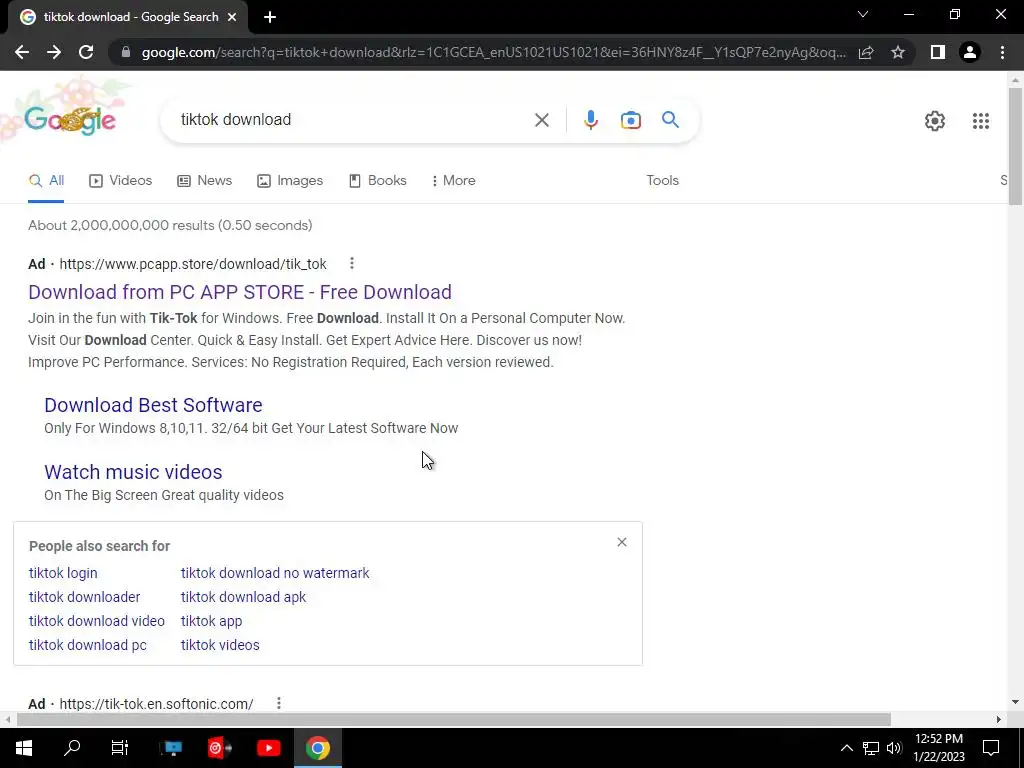Open the Chrome profile avatar menu
This screenshot has height=768, width=1024.
970,52
